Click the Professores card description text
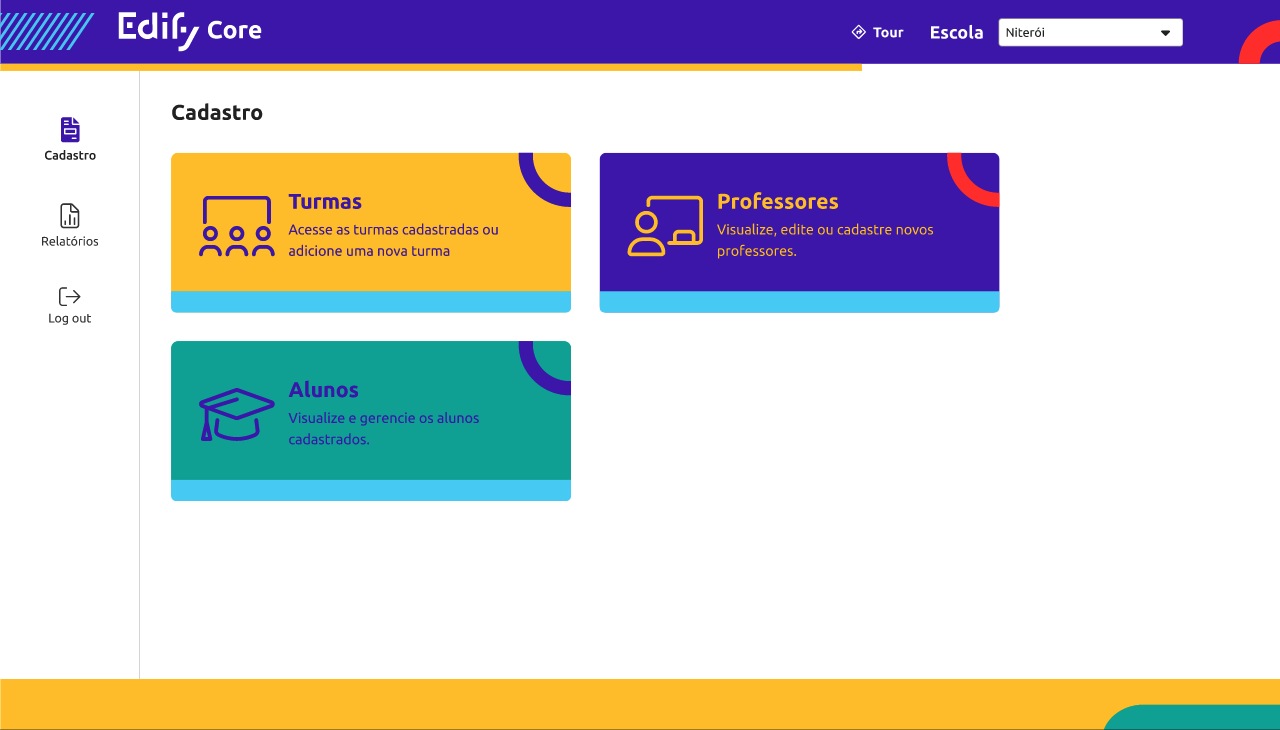The height and width of the screenshot is (730, 1280). click(825, 240)
